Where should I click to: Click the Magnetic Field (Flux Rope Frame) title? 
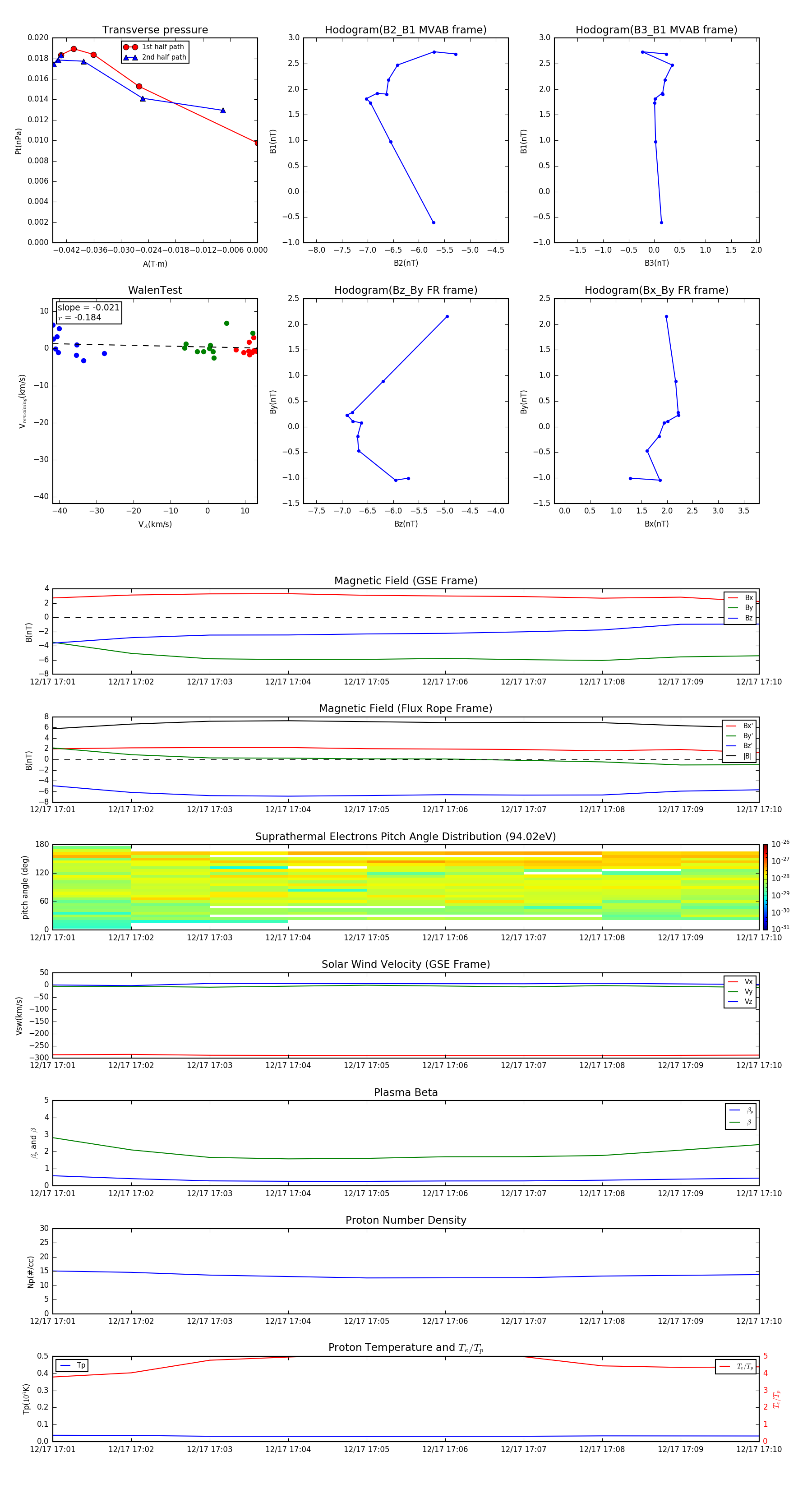(406, 709)
